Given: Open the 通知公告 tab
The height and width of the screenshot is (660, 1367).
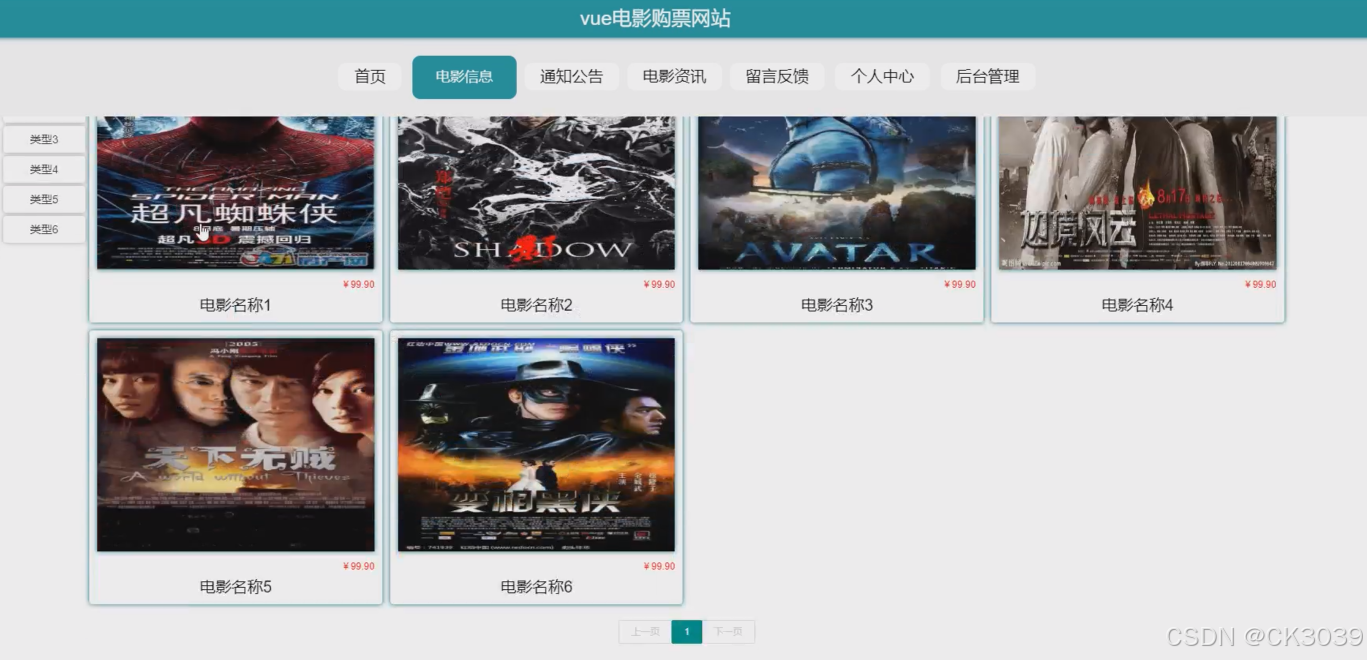Looking at the screenshot, I should [572, 77].
